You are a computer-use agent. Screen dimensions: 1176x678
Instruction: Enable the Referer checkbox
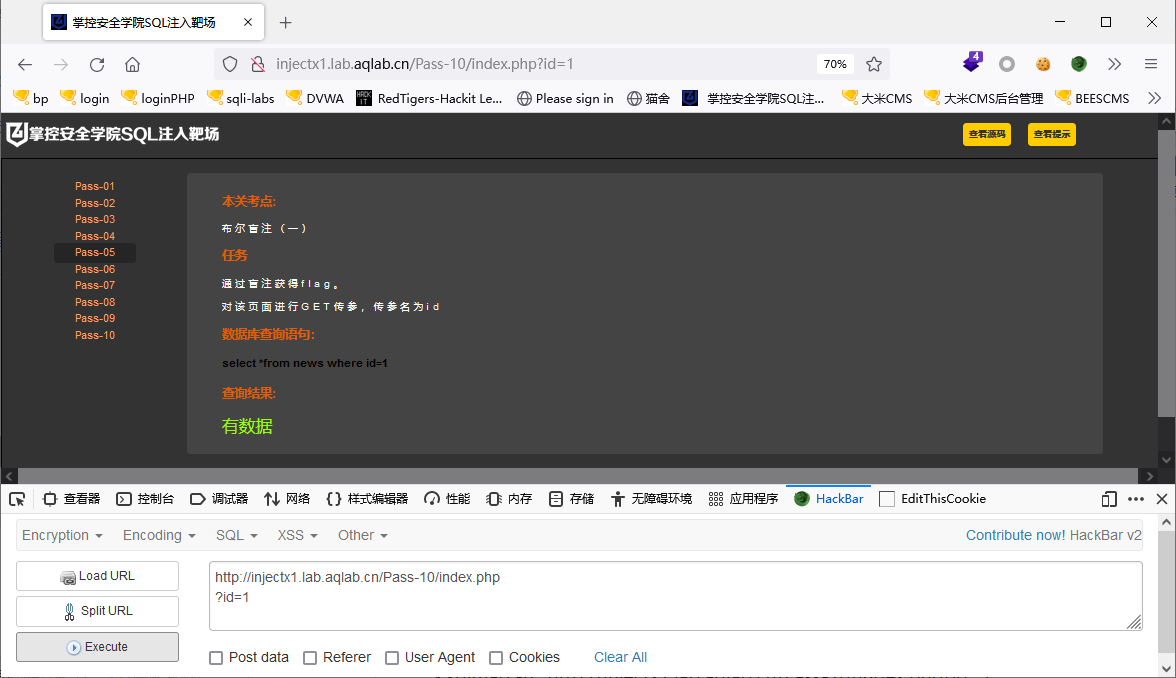tap(310, 658)
